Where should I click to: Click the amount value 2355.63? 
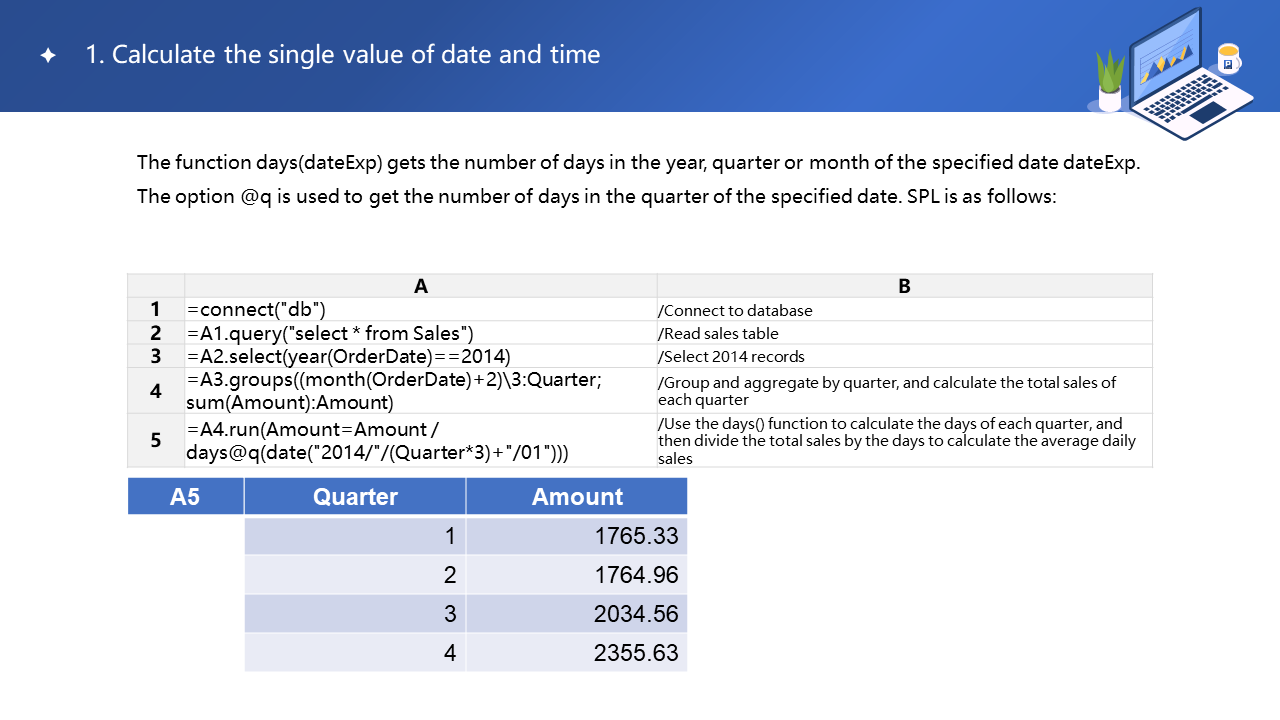tap(636, 653)
